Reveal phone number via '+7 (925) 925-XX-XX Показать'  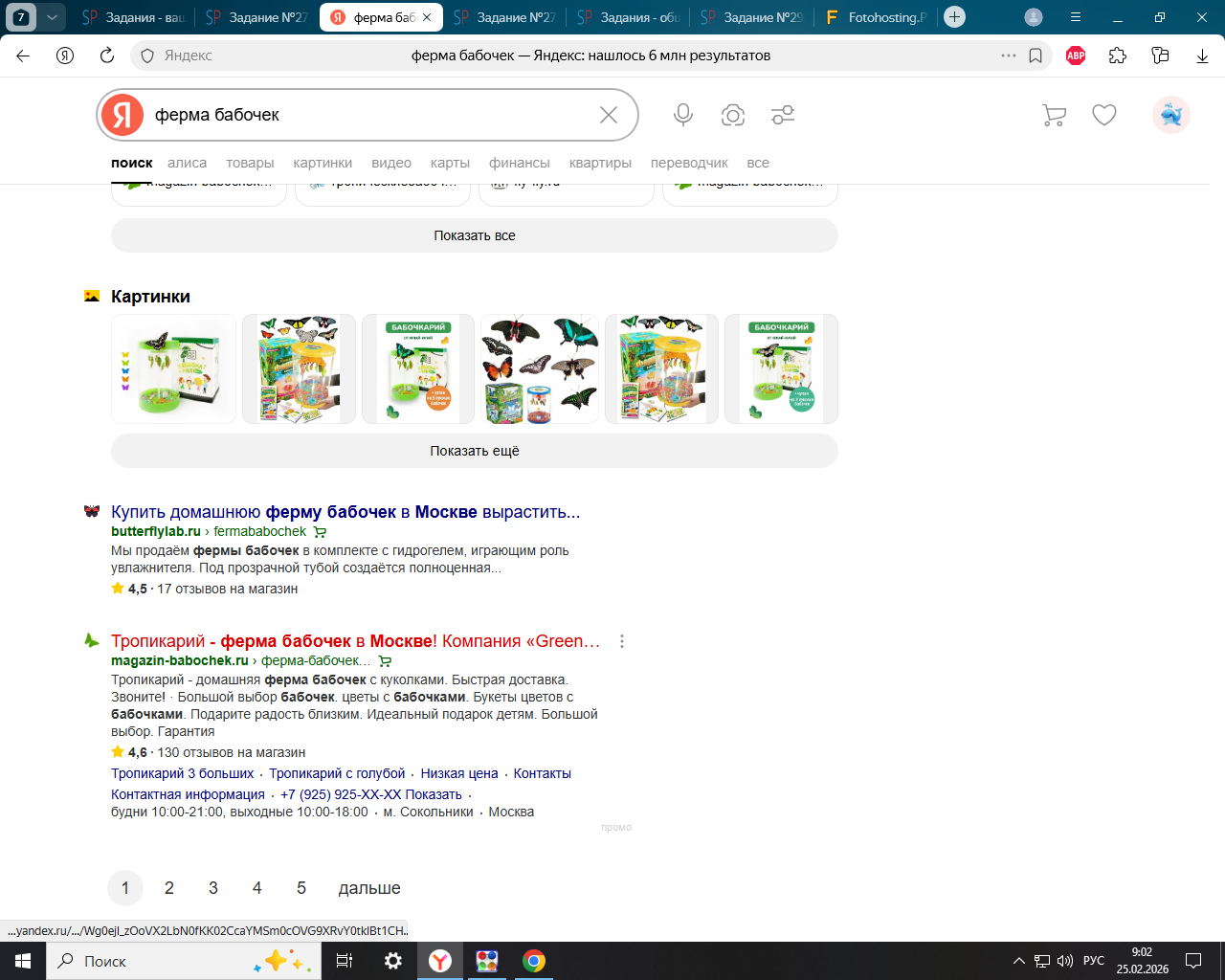371,794
